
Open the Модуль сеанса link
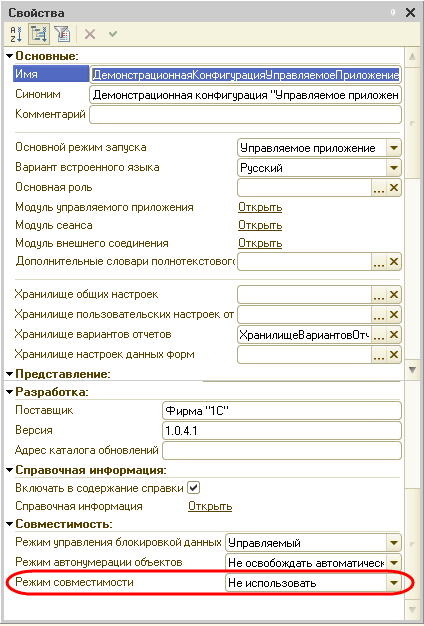260,226
